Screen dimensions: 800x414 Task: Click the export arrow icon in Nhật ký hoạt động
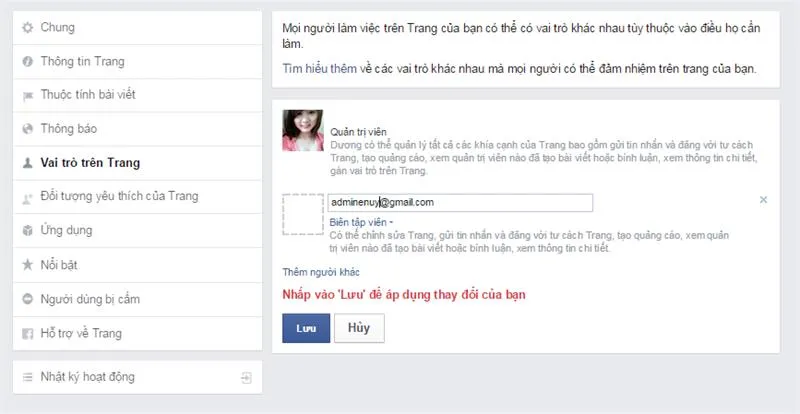(x=246, y=378)
